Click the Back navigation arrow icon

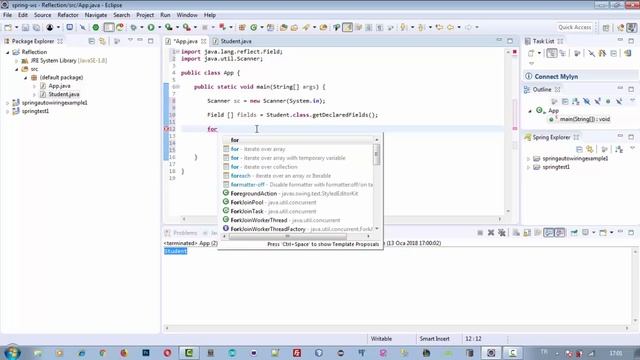coord(450,27)
